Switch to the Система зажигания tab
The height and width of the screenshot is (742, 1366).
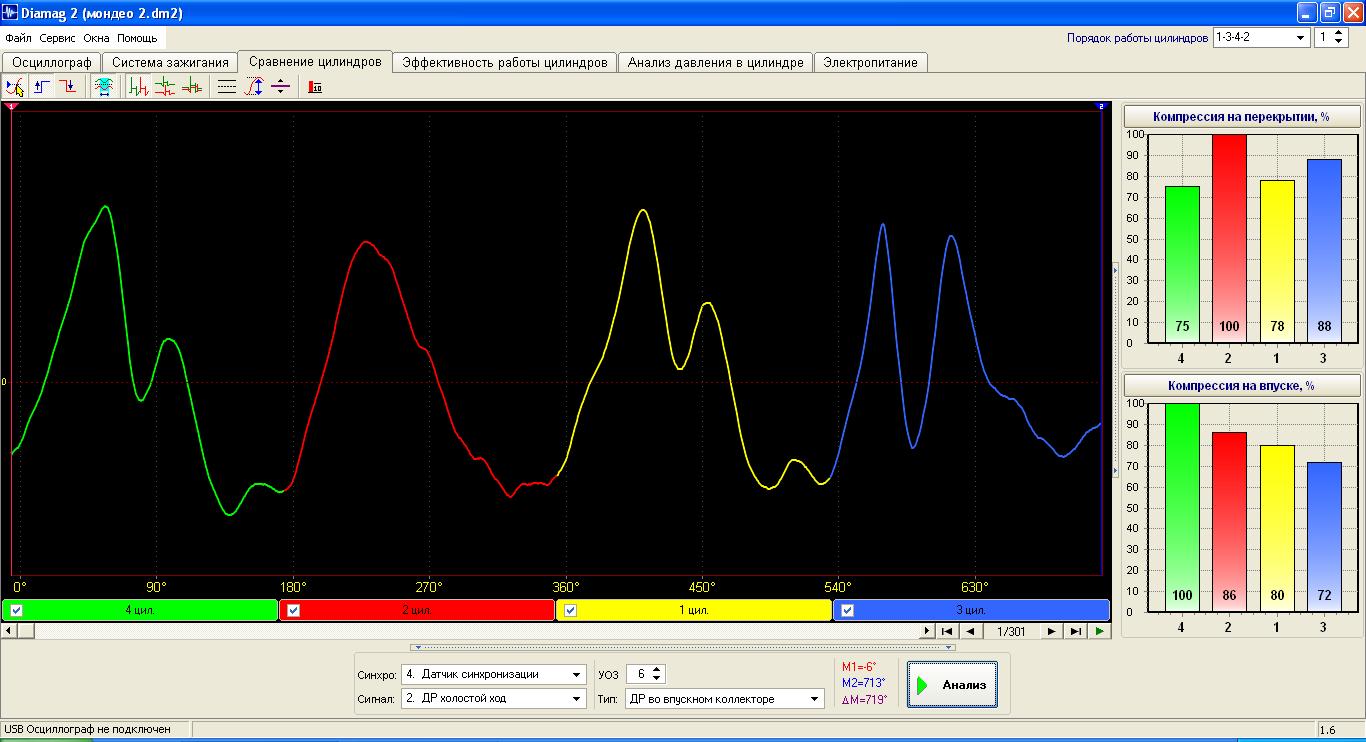point(170,62)
